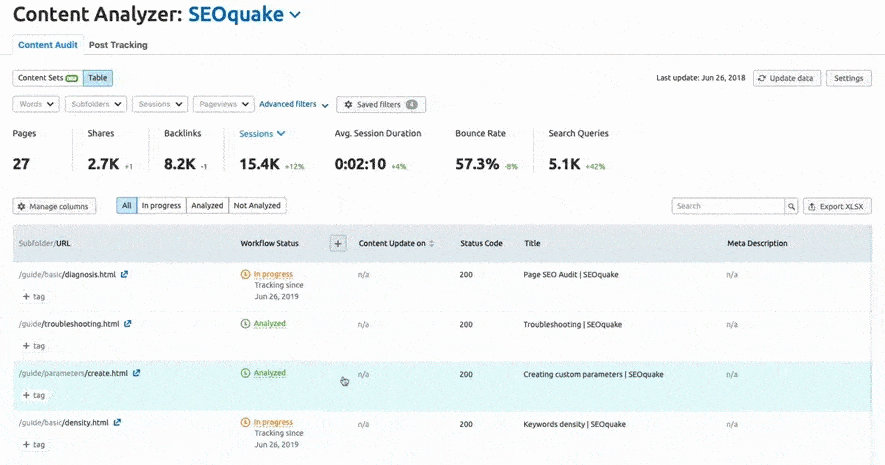Click title 'Keywords density | SEOquake'
This screenshot has width=885, height=465.
(575, 424)
